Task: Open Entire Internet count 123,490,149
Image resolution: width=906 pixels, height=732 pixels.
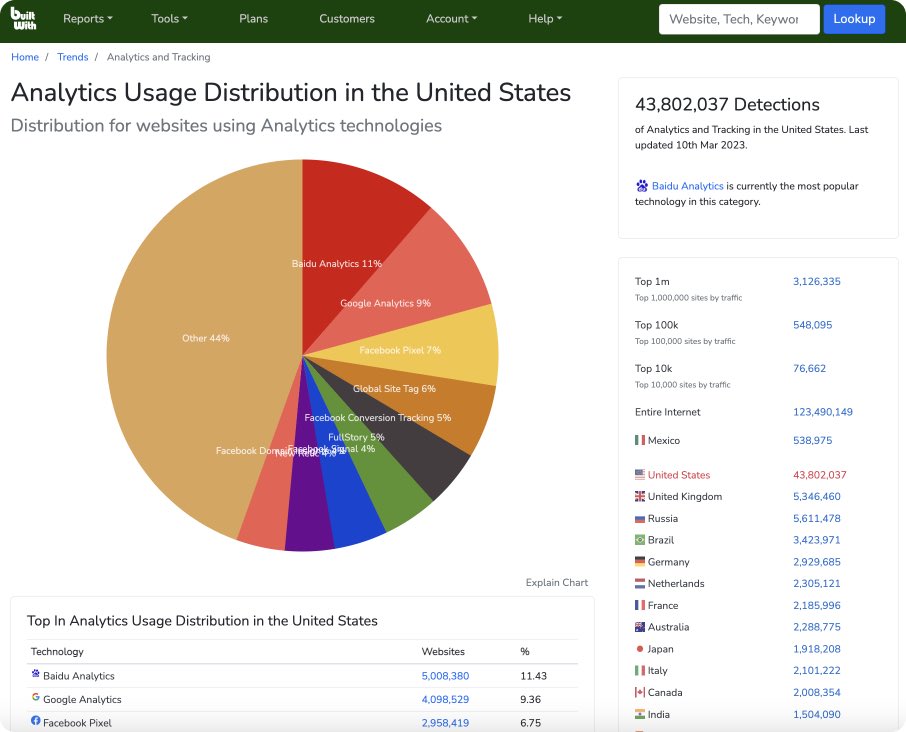Action: 823,412
